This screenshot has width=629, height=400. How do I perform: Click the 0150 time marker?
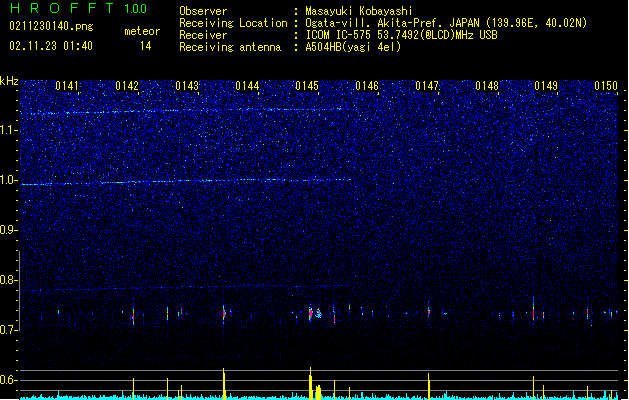tap(606, 86)
